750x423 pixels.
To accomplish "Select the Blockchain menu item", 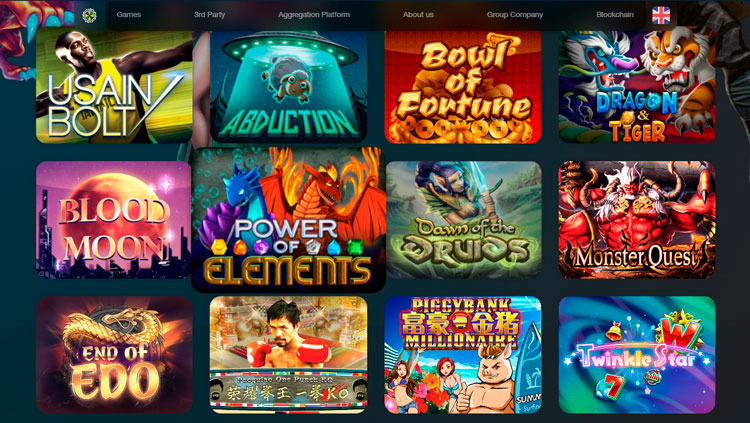I will coord(615,15).
